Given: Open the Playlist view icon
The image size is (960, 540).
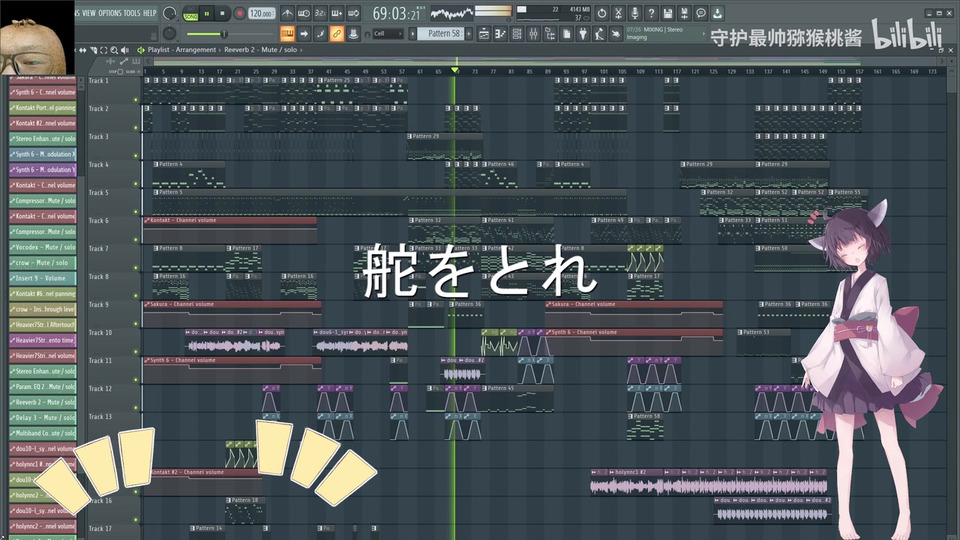Looking at the screenshot, I should pyautogui.click(x=484, y=34).
